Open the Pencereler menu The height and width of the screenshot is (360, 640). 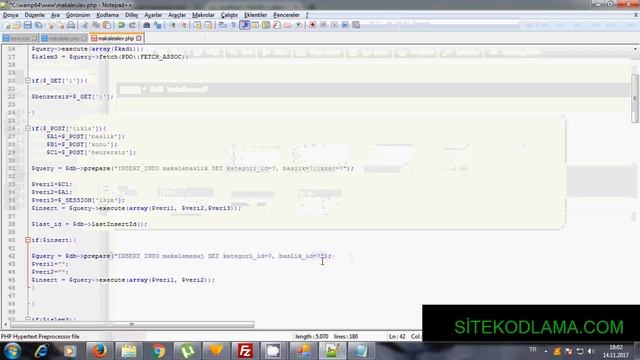coord(286,15)
